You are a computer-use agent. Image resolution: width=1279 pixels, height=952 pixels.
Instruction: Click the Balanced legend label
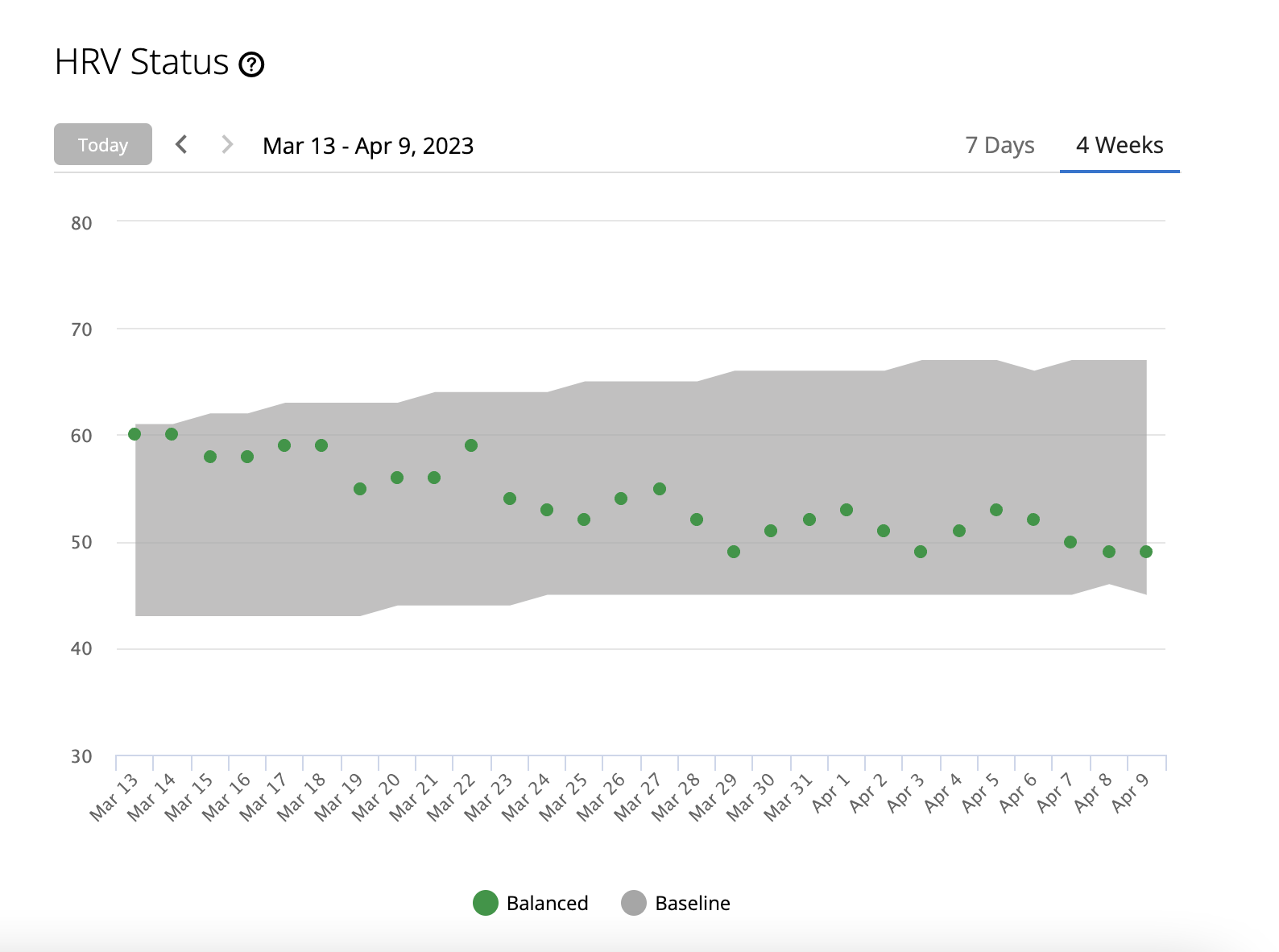click(x=547, y=903)
